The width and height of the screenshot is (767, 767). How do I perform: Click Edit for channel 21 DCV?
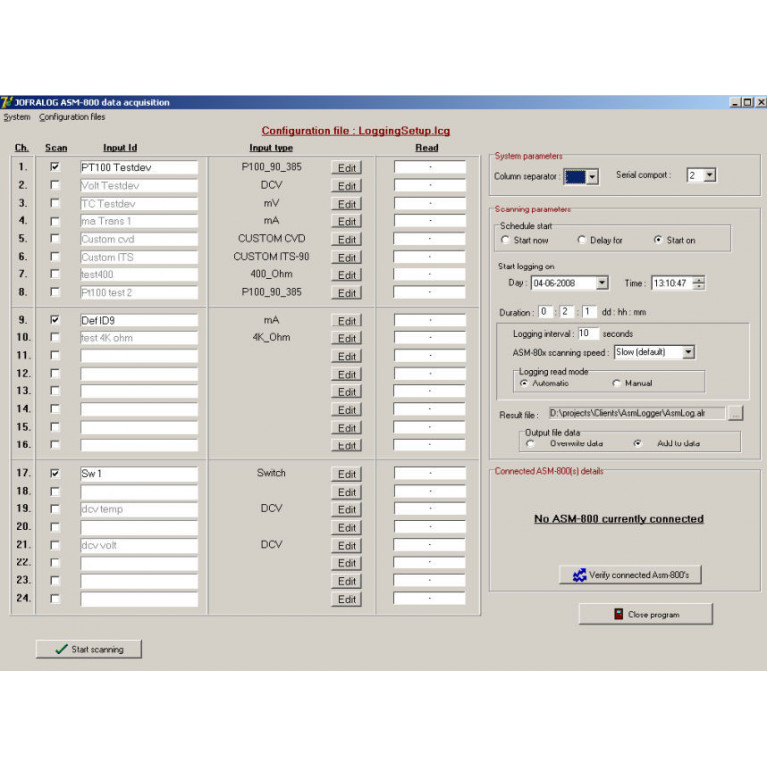(x=346, y=545)
